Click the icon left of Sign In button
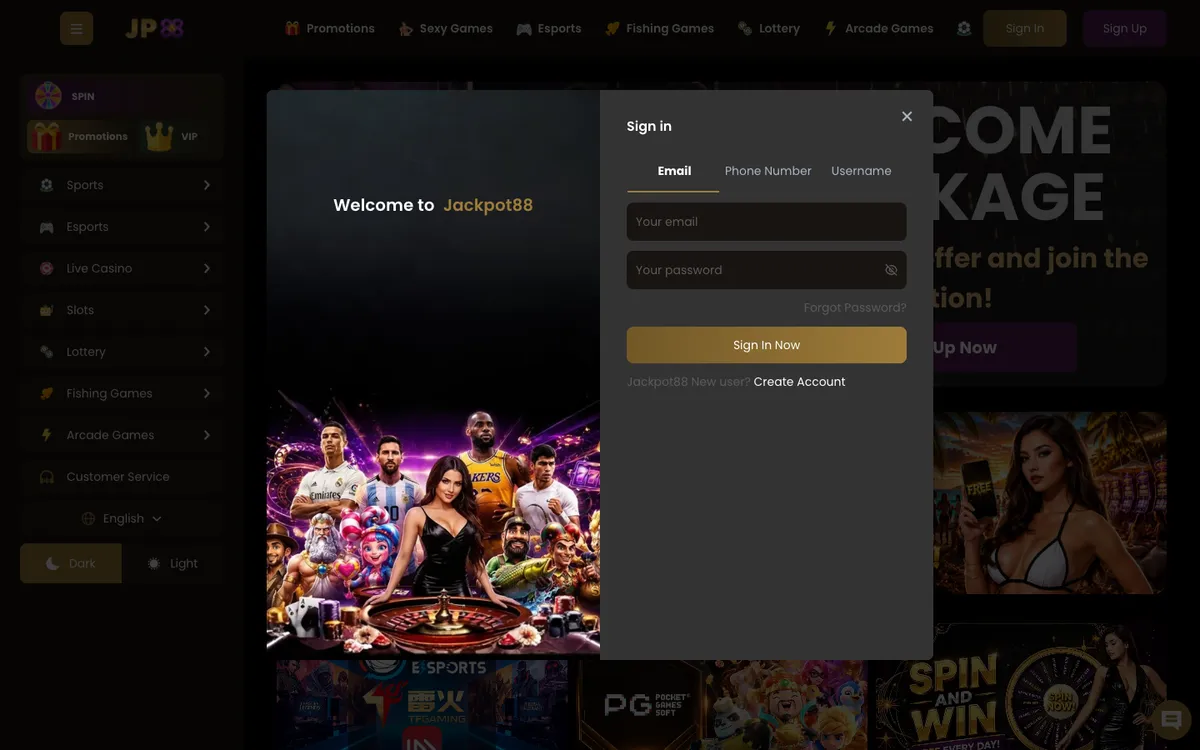Image resolution: width=1200 pixels, height=750 pixels. (x=964, y=29)
